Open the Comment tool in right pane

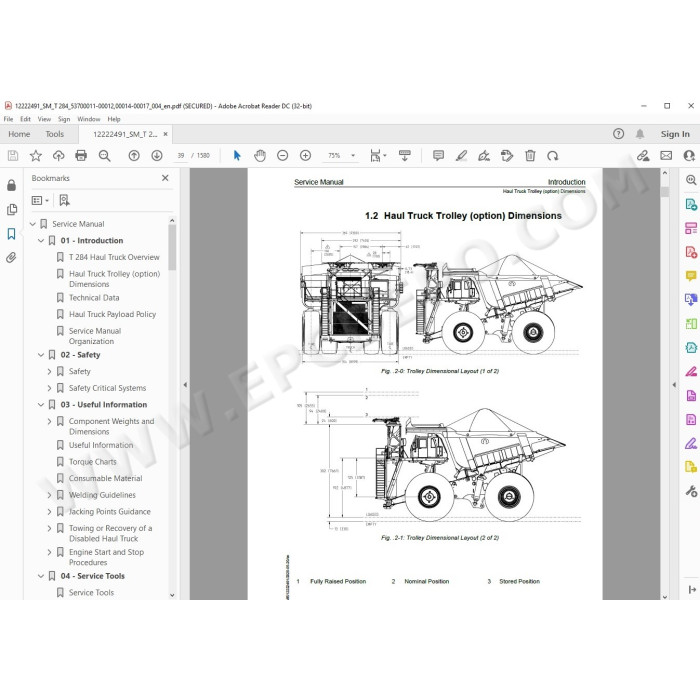pos(691,275)
